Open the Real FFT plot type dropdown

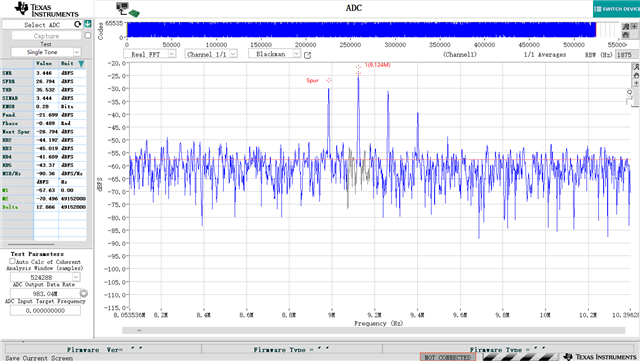coord(150,54)
